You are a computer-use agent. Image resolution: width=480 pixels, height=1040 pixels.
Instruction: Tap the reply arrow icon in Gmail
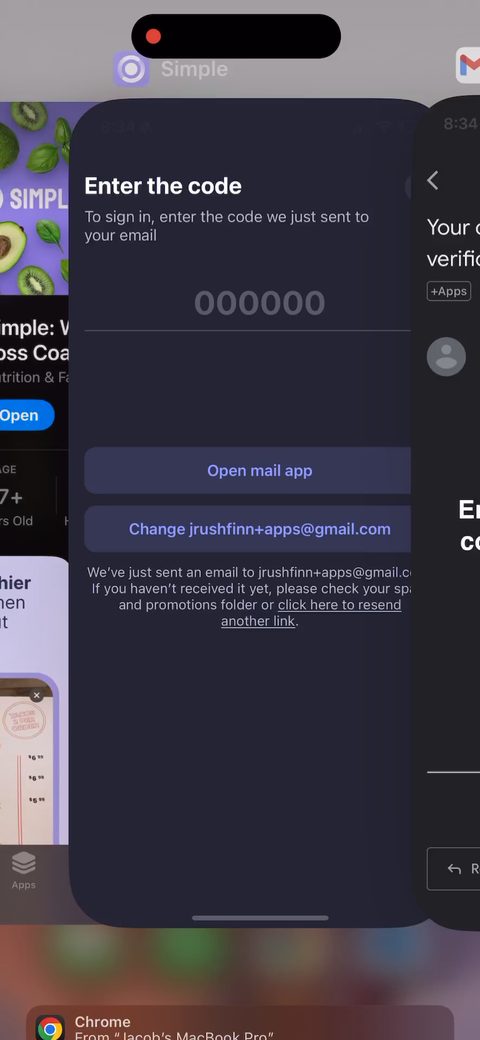pos(454,869)
